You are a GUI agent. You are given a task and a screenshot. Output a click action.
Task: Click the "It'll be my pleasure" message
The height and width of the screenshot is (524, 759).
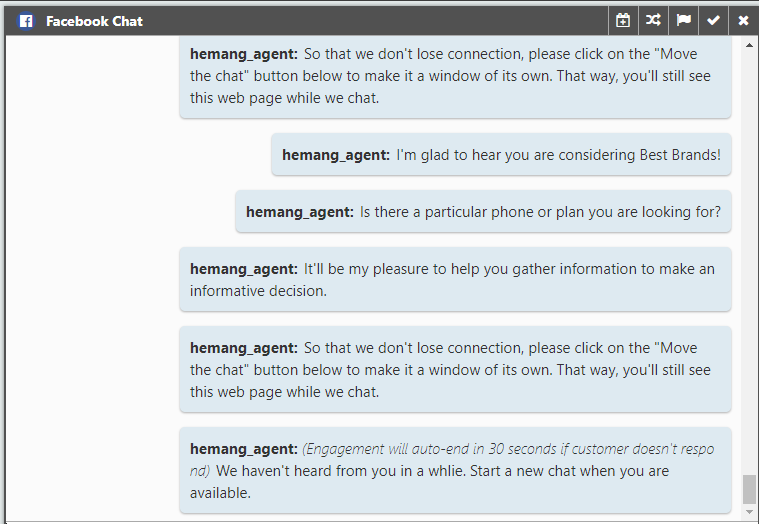pyautogui.click(x=455, y=280)
